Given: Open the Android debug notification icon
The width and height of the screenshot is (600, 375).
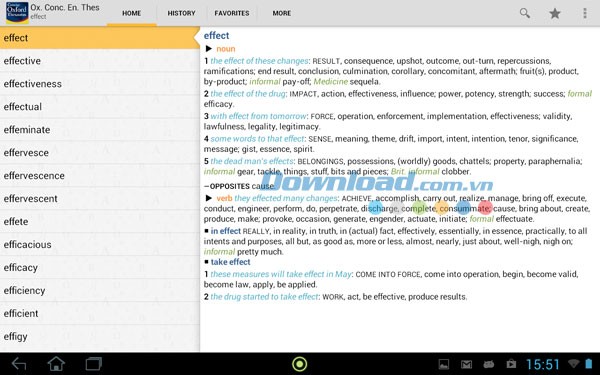Looking at the screenshot, I should (x=489, y=364).
